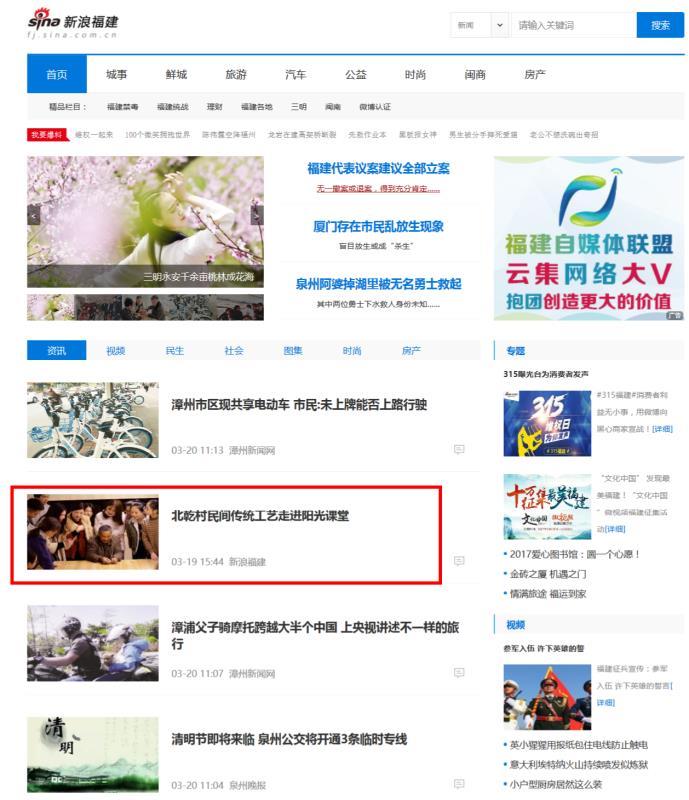Open the 理财 featured column link
This screenshot has width=689, height=800.
(x=214, y=107)
